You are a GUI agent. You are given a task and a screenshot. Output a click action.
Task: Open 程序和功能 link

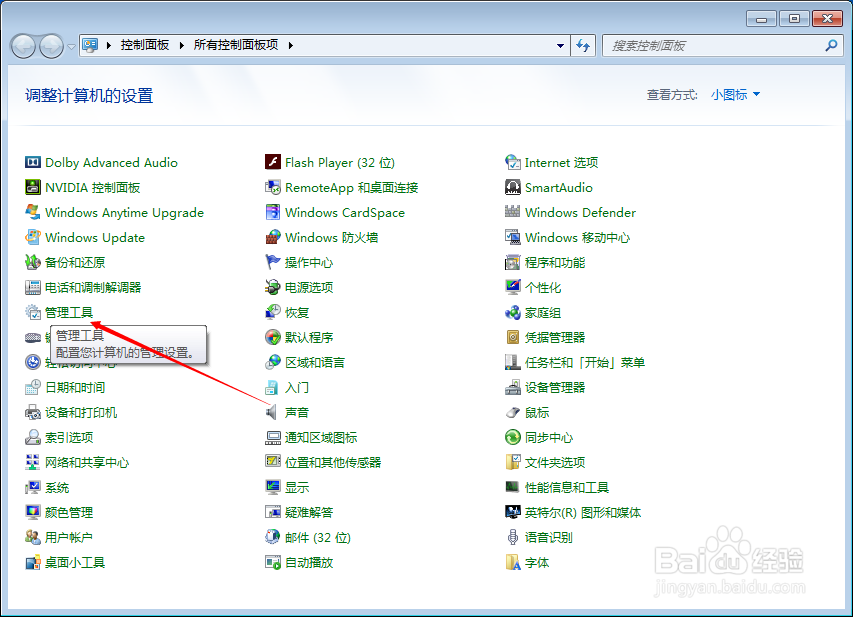pos(554,263)
